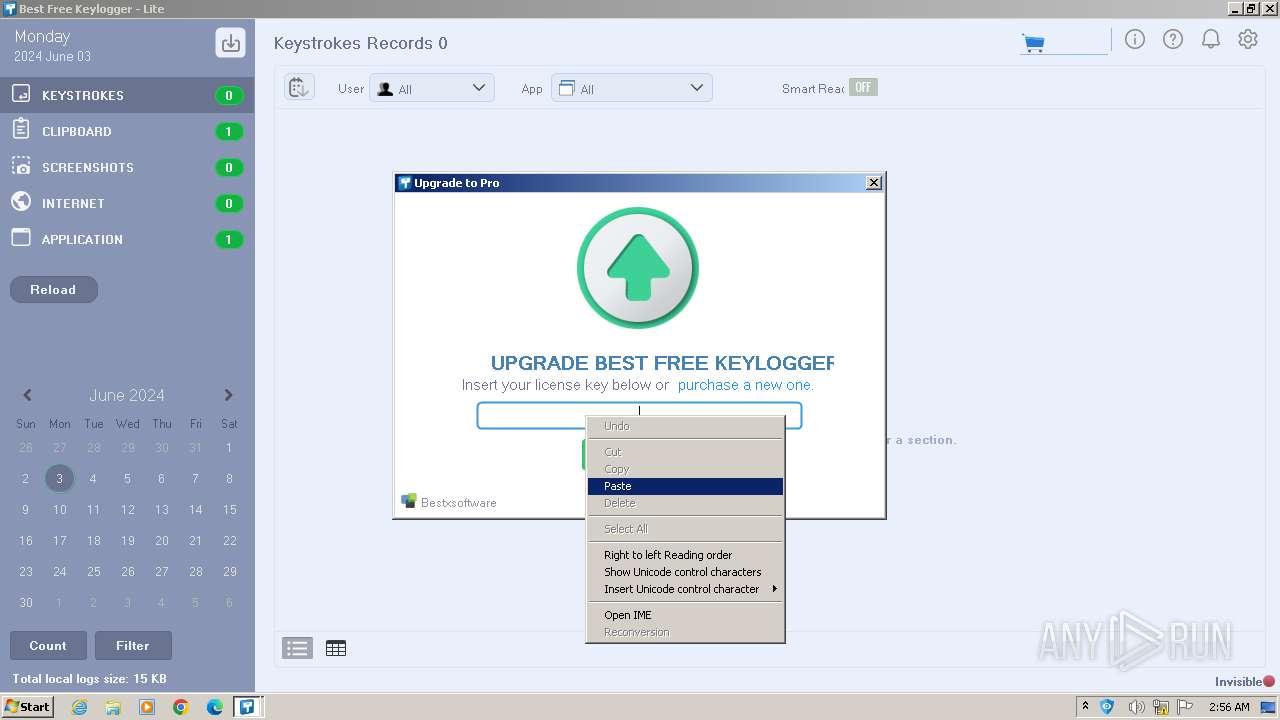
Task: Open the settings gear icon
Action: [1248, 39]
